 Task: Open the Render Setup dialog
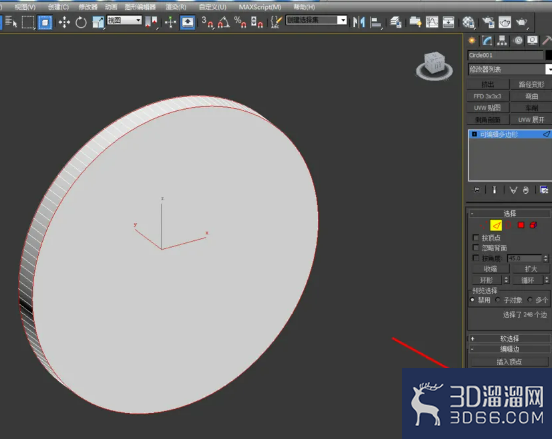tap(488, 22)
